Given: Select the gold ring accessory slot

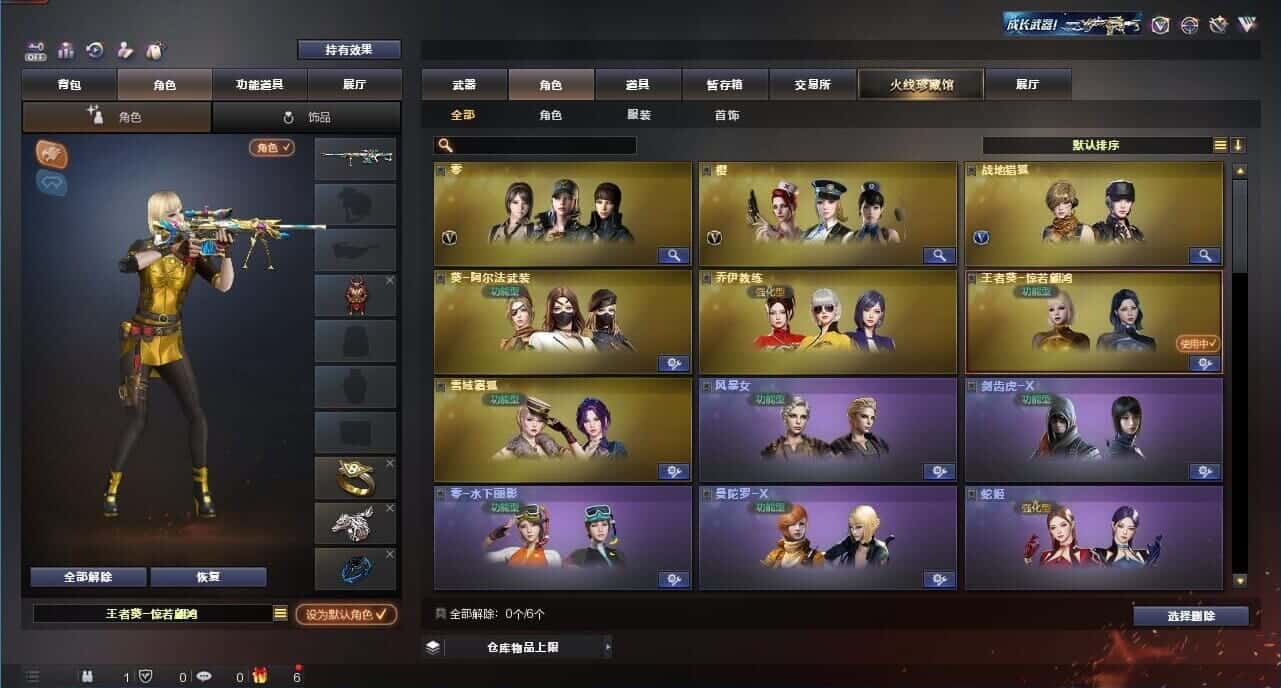Looking at the screenshot, I should click(x=356, y=477).
